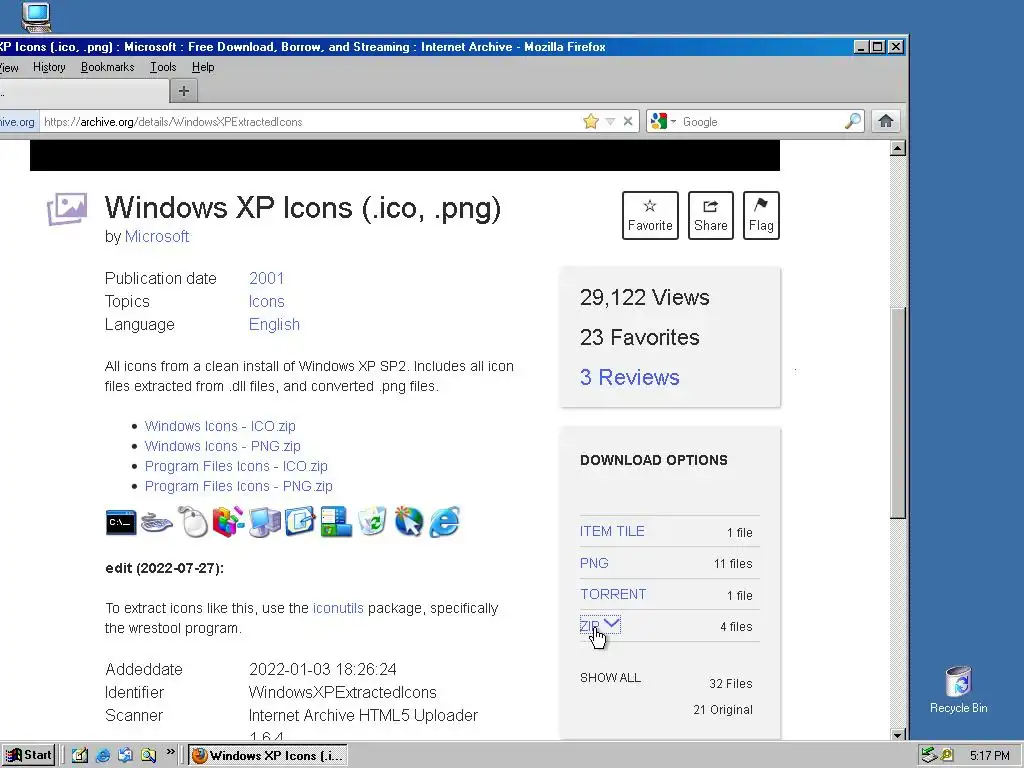Click the first quick launch notepad icon
1024x768 pixels.
[80, 756]
